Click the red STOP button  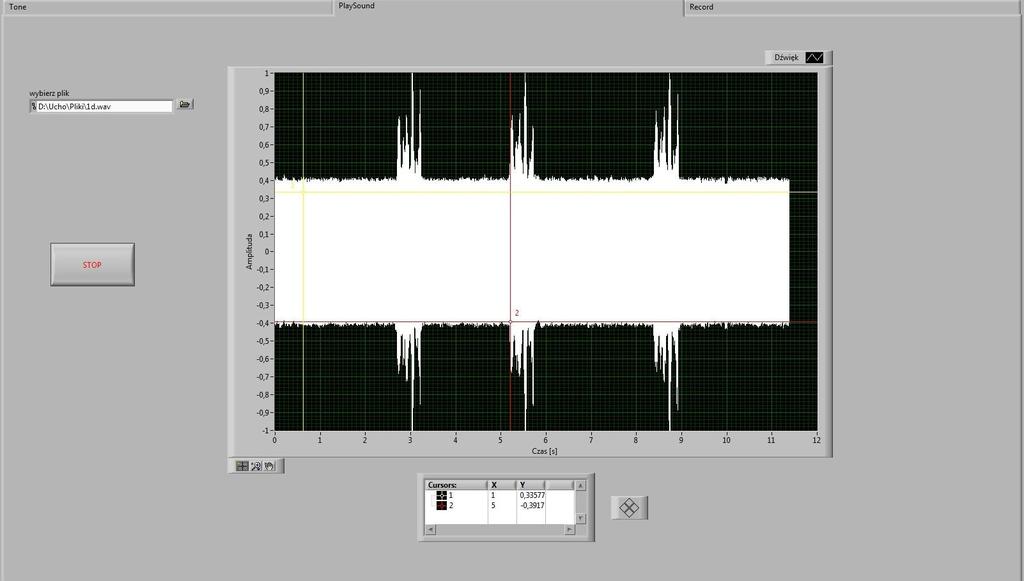coord(92,264)
